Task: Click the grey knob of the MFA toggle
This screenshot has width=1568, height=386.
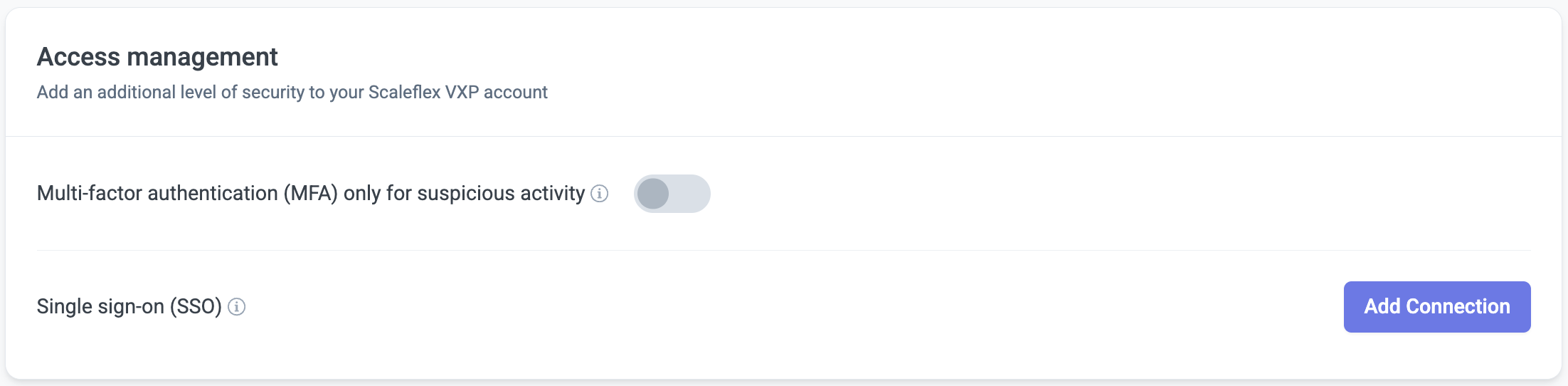Action: pyautogui.click(x=653, y=194)
